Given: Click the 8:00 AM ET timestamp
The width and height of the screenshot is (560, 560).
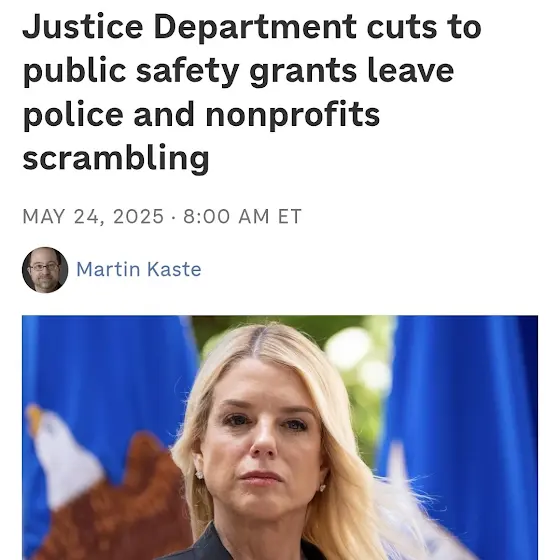Looking at the screenshot, I should (242, 216).
